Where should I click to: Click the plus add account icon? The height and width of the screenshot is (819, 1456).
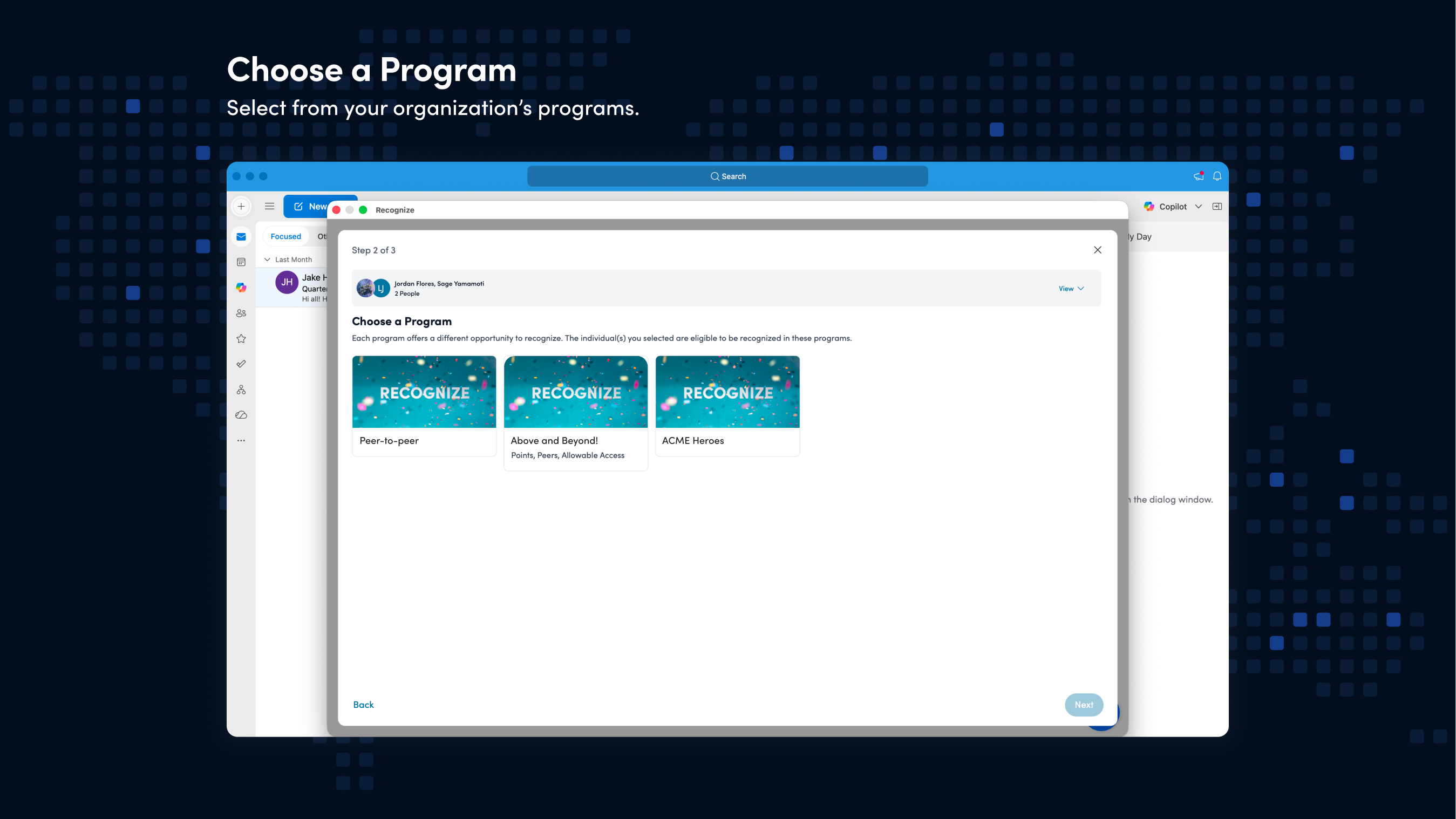point(241,206)
